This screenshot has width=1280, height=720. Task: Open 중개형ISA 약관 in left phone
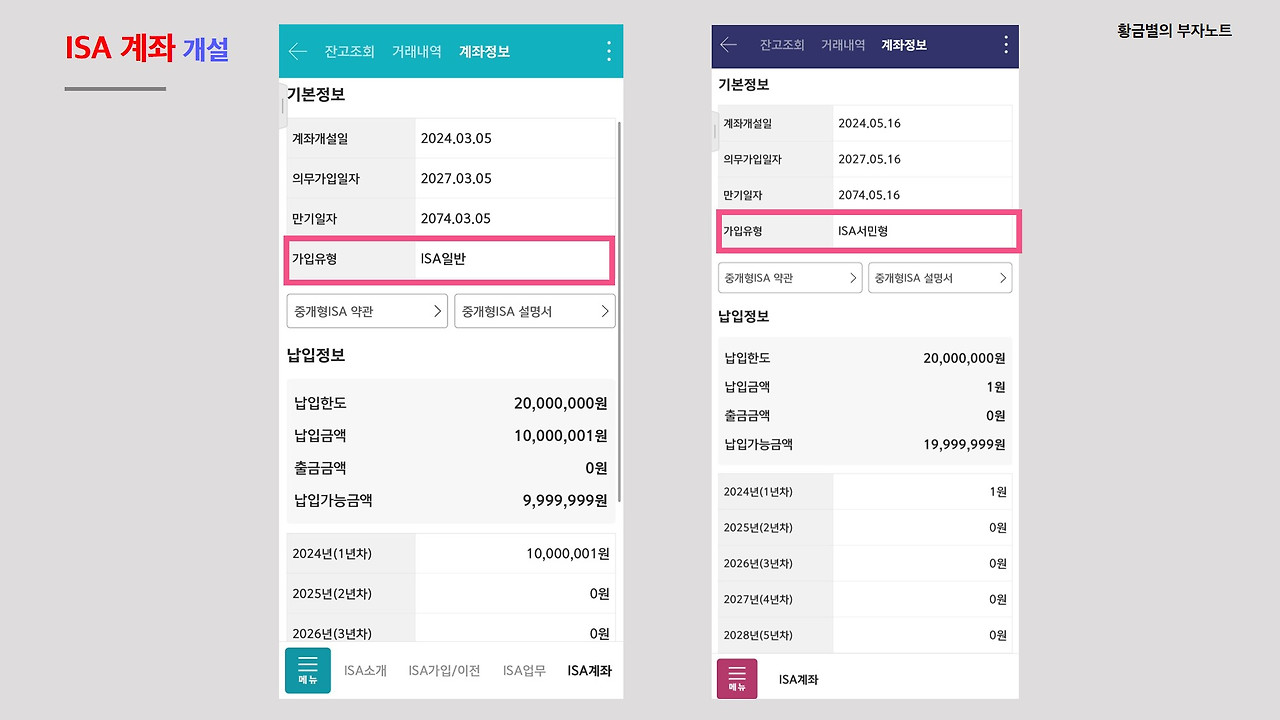pyautogui.click(x=367, y=311)
